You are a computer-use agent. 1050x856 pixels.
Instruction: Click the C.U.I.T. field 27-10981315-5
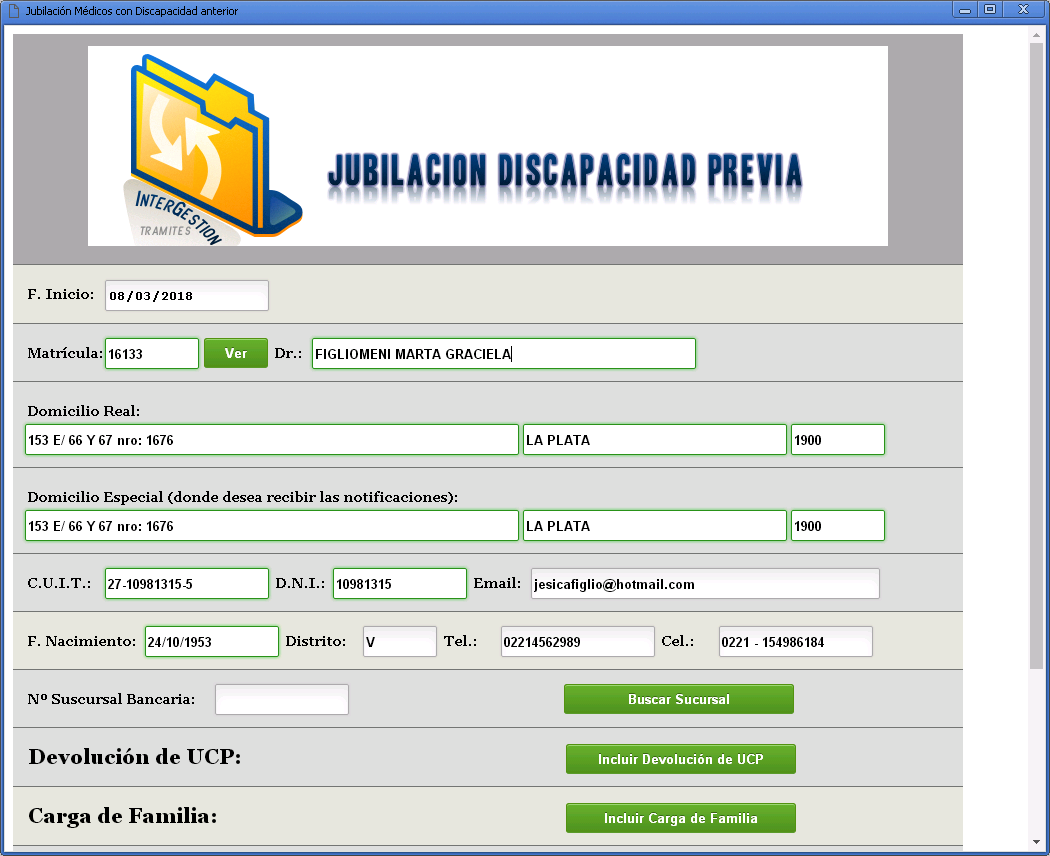[x=187, y=583]
